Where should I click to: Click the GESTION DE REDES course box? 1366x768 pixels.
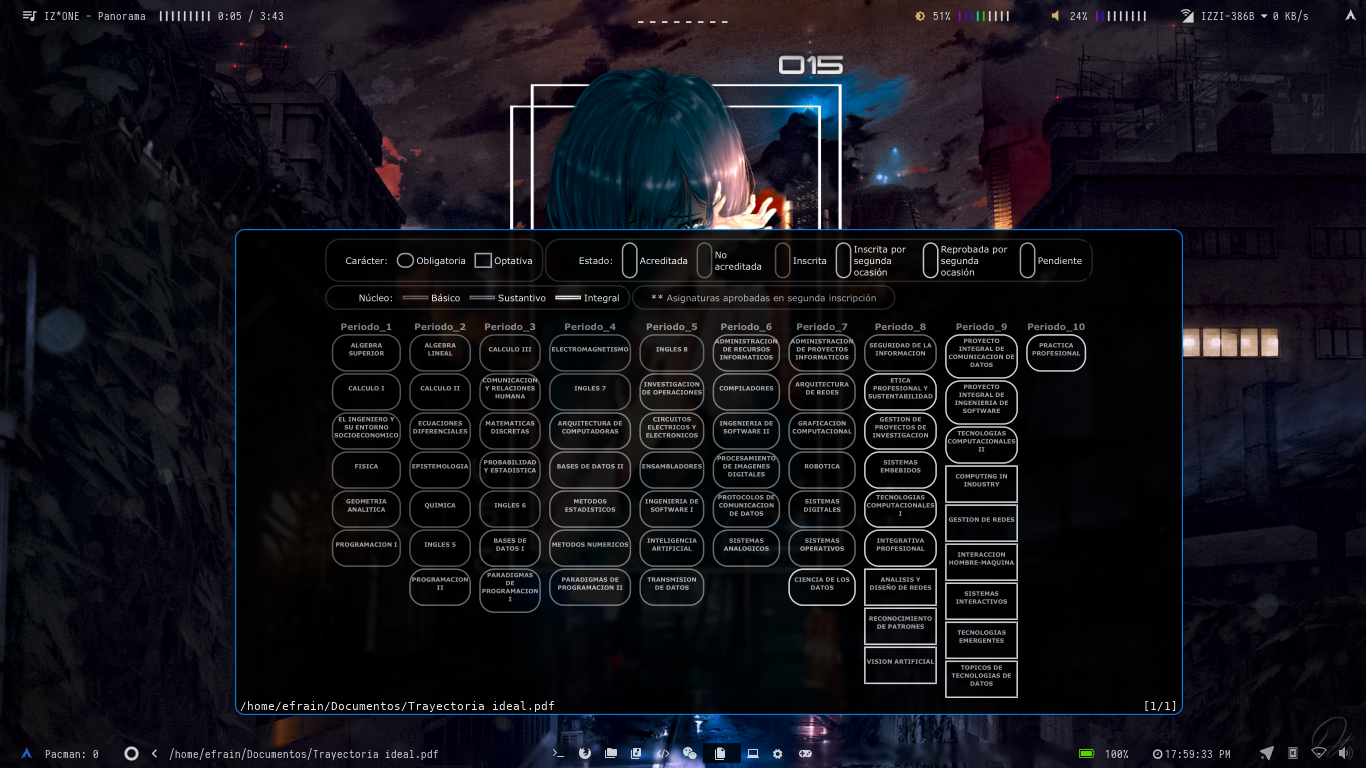point(981,523)
